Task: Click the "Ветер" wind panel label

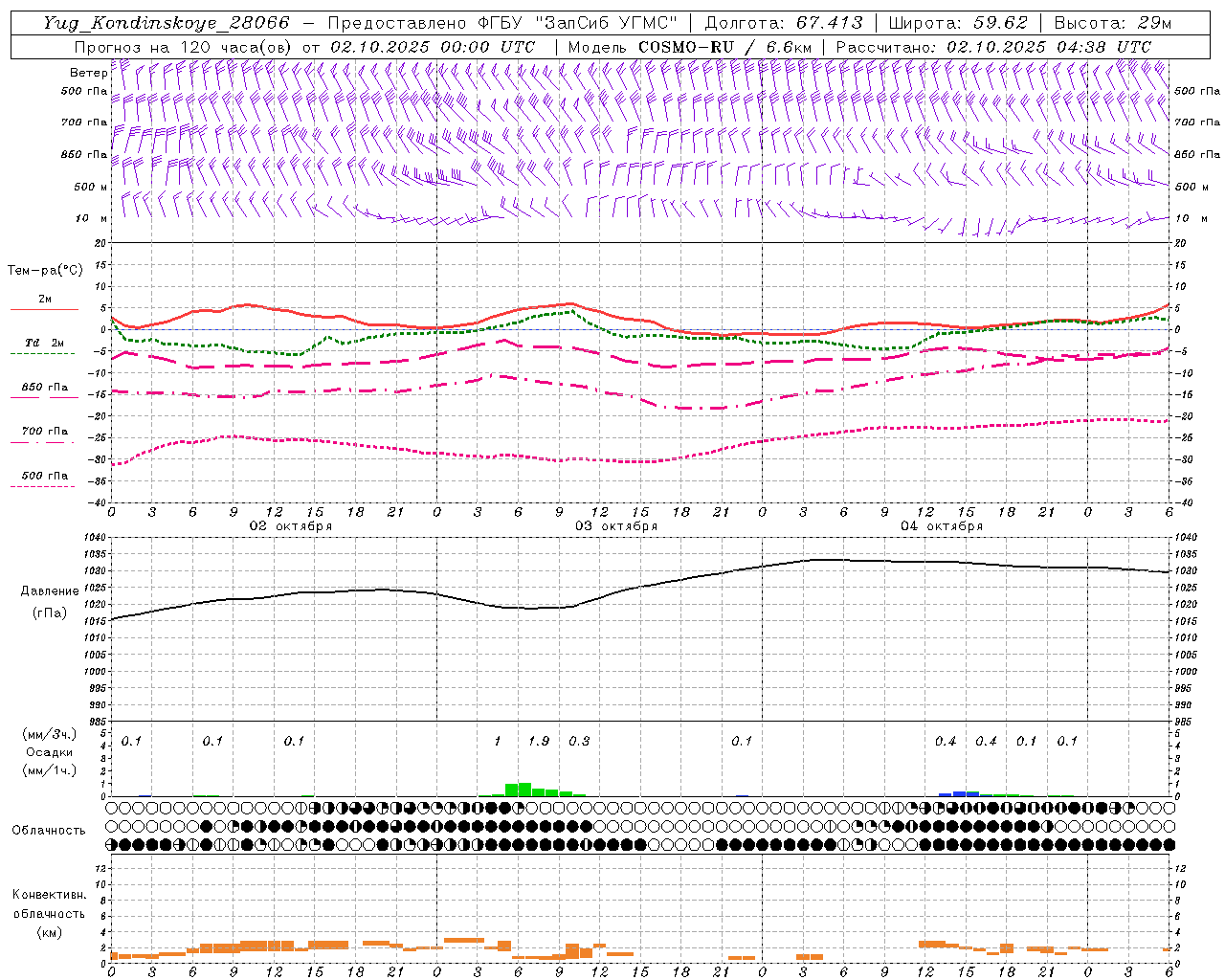Action: click(x=89, y=73)
